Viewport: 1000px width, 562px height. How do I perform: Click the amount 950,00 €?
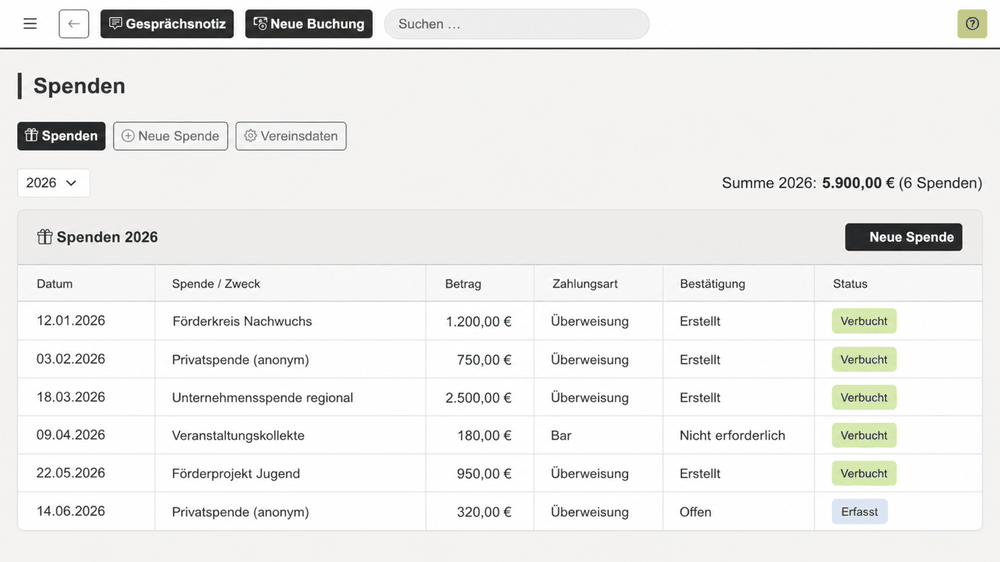click(484, 473)
